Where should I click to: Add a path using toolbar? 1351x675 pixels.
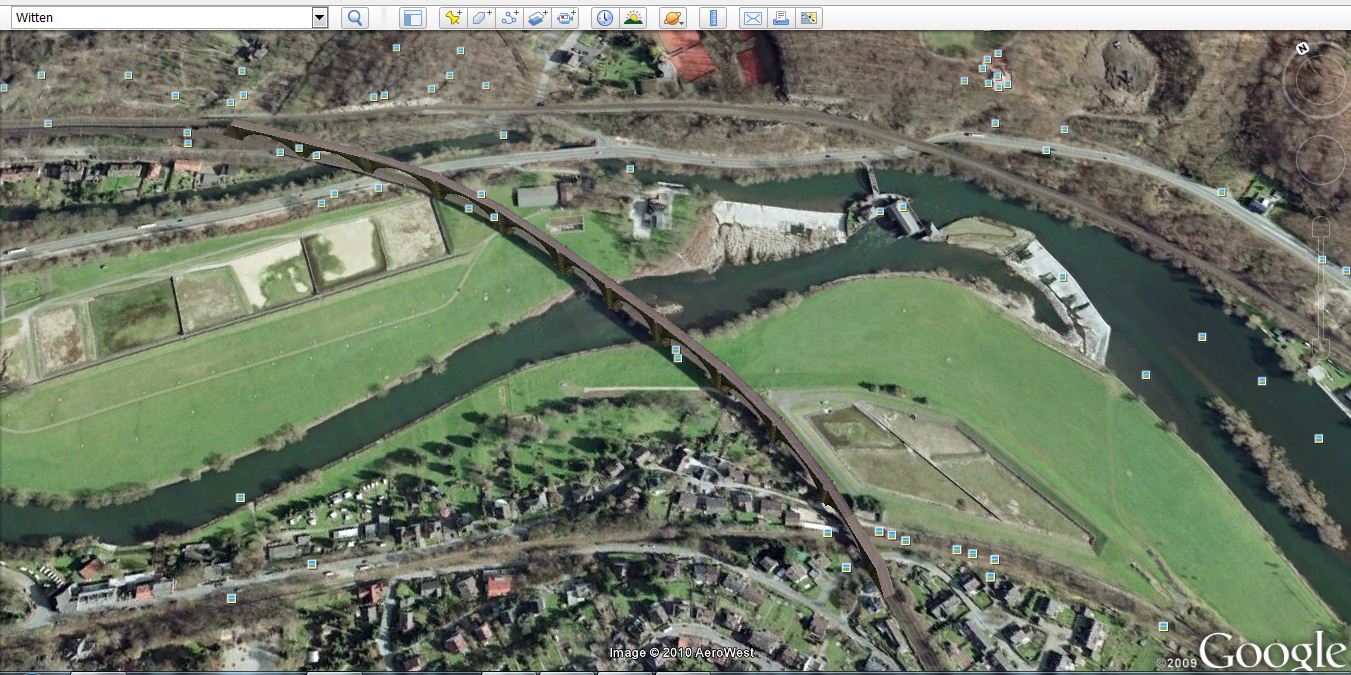pos(510,18)
